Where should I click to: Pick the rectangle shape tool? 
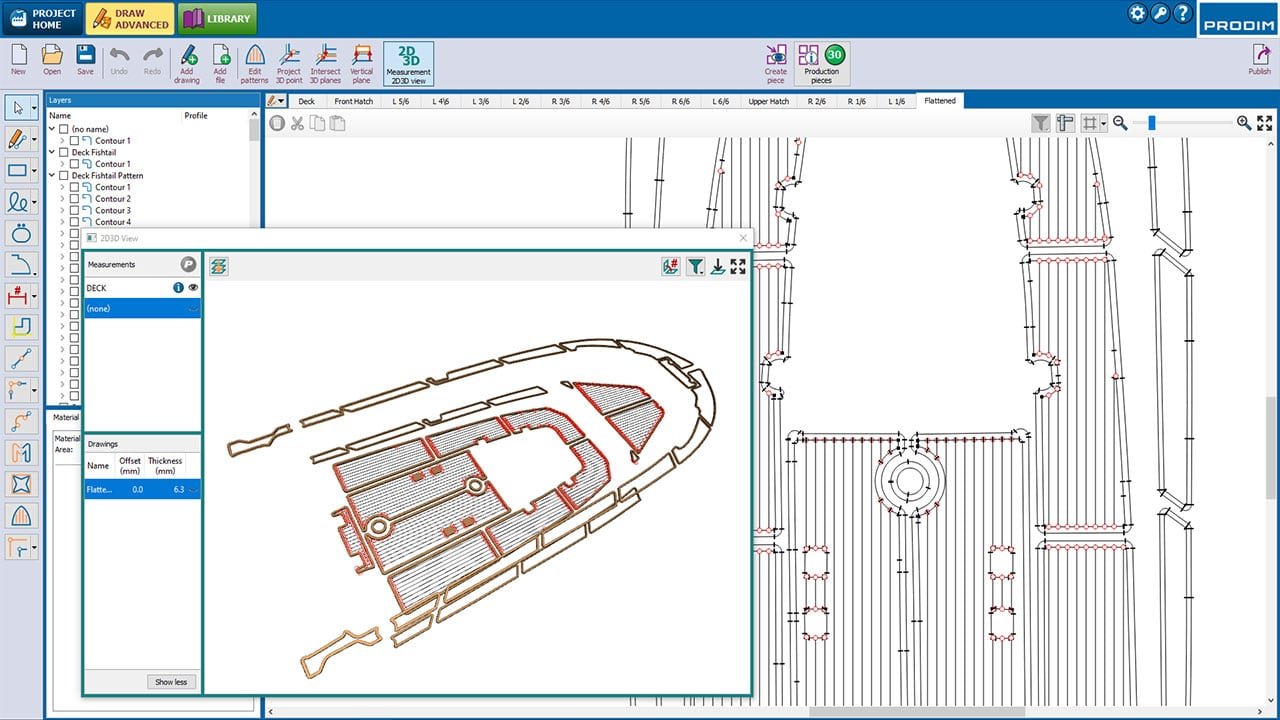(x=17, y=170)
